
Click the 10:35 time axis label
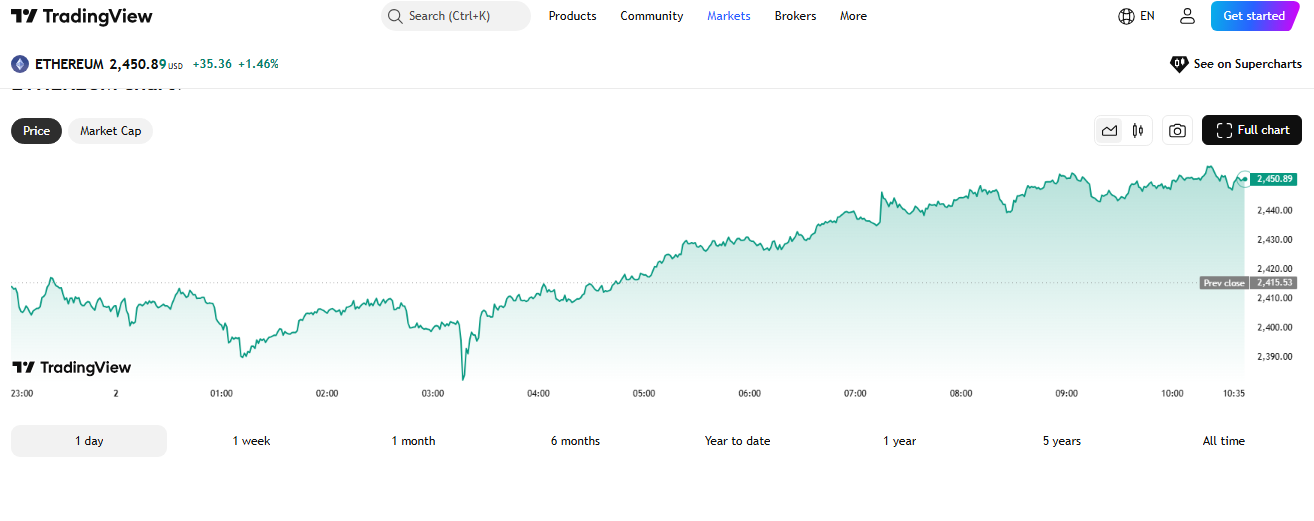click(1234, 394)
